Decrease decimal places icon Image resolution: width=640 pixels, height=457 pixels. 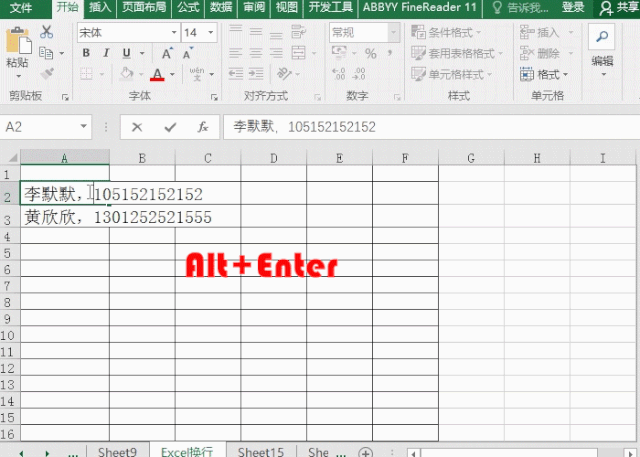point(359,74)
